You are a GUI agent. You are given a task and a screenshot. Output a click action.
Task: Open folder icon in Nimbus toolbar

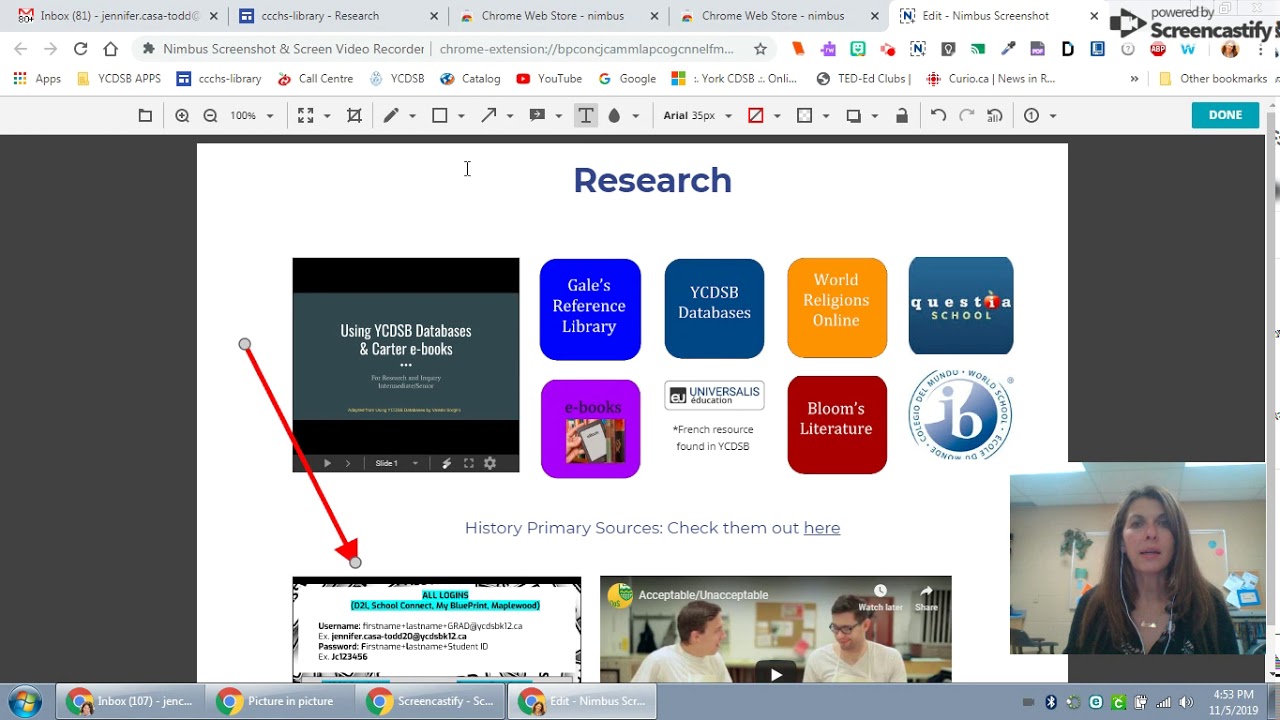(x=145, y=116)
